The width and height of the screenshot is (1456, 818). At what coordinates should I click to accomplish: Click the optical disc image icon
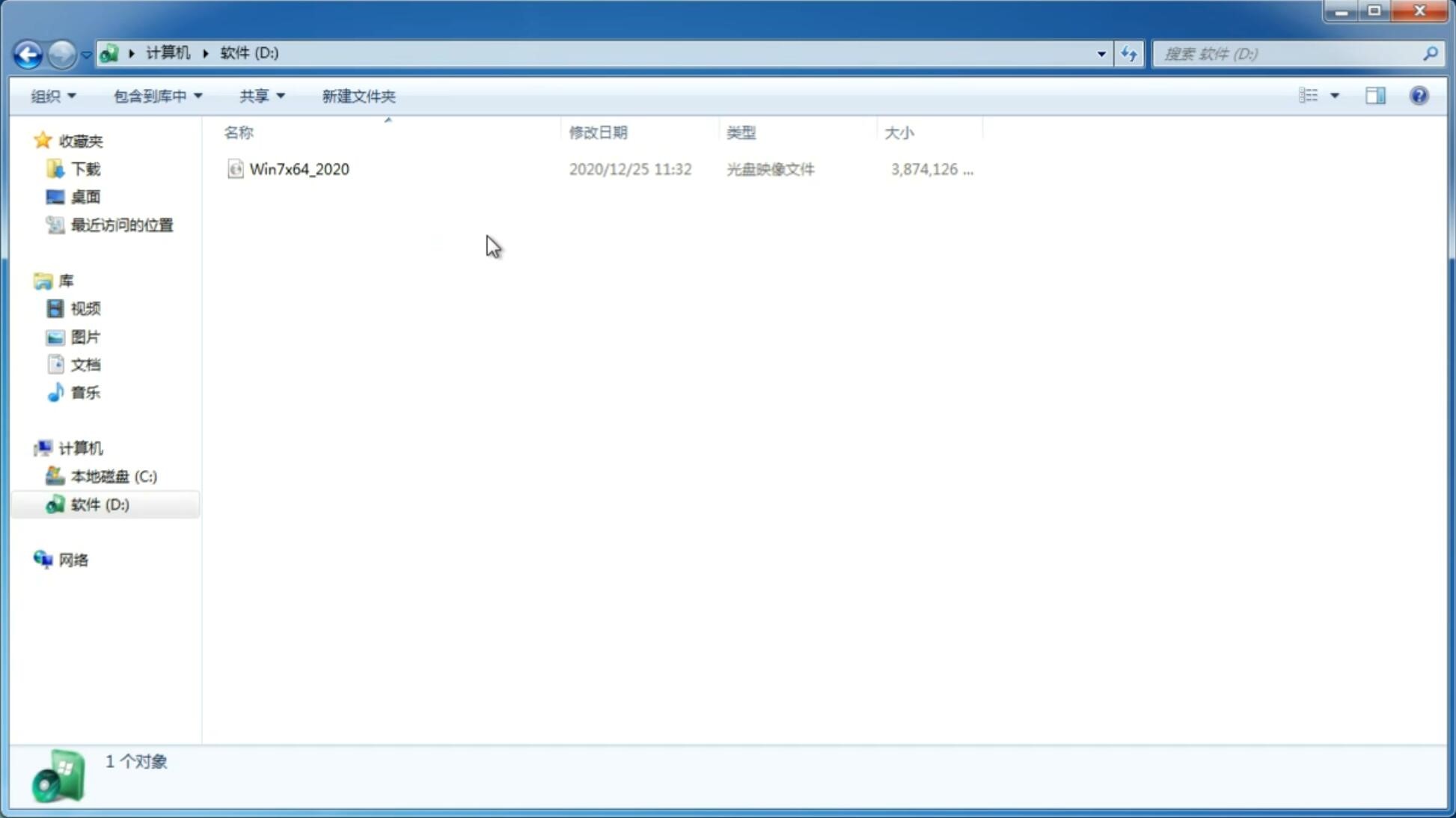click(234, 169)
